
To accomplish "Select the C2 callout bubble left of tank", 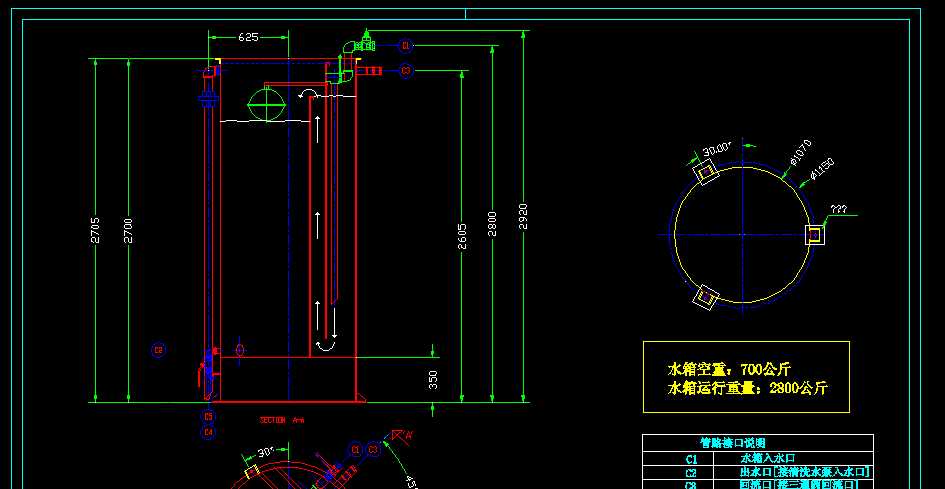I will (x=158, y=350).
